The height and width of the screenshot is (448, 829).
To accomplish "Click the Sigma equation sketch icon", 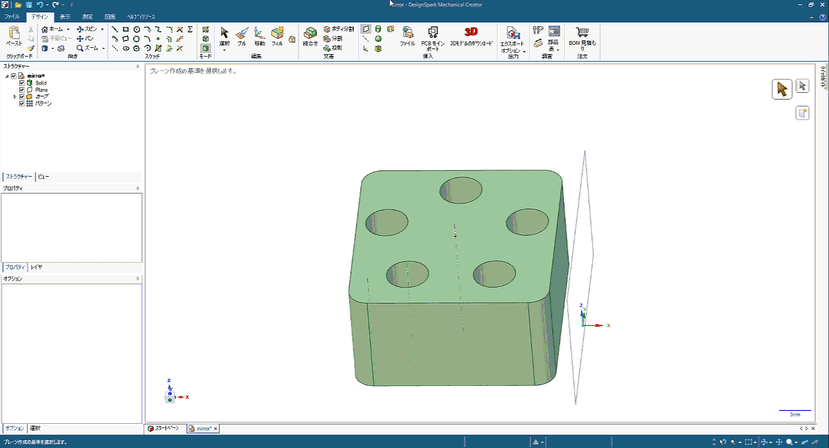I will [190, 30].
